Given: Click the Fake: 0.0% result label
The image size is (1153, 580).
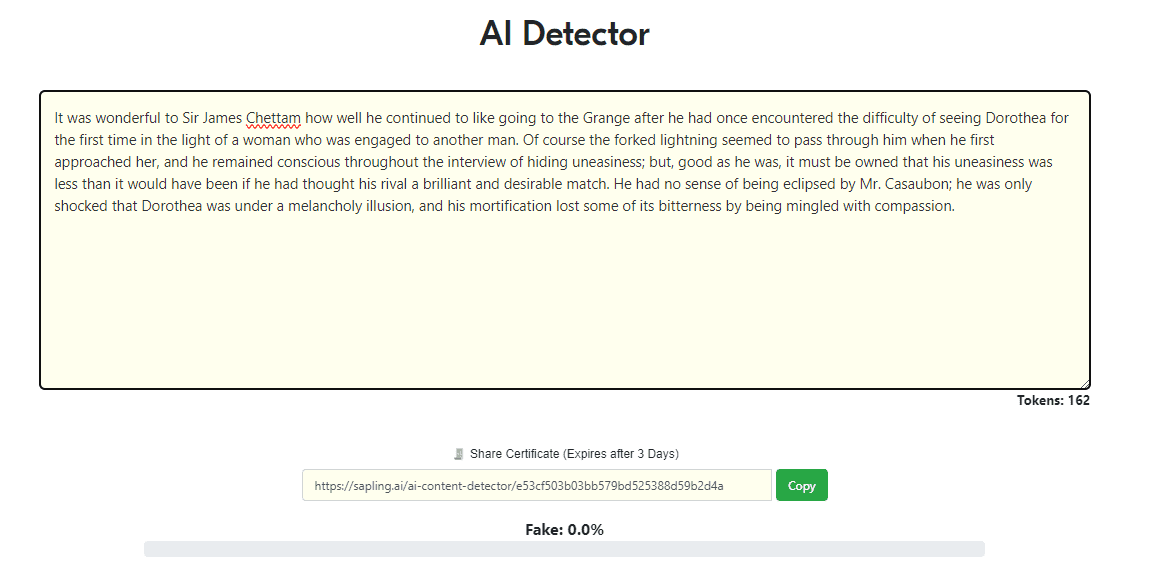Looking at the screenshot, I should 564,530.
